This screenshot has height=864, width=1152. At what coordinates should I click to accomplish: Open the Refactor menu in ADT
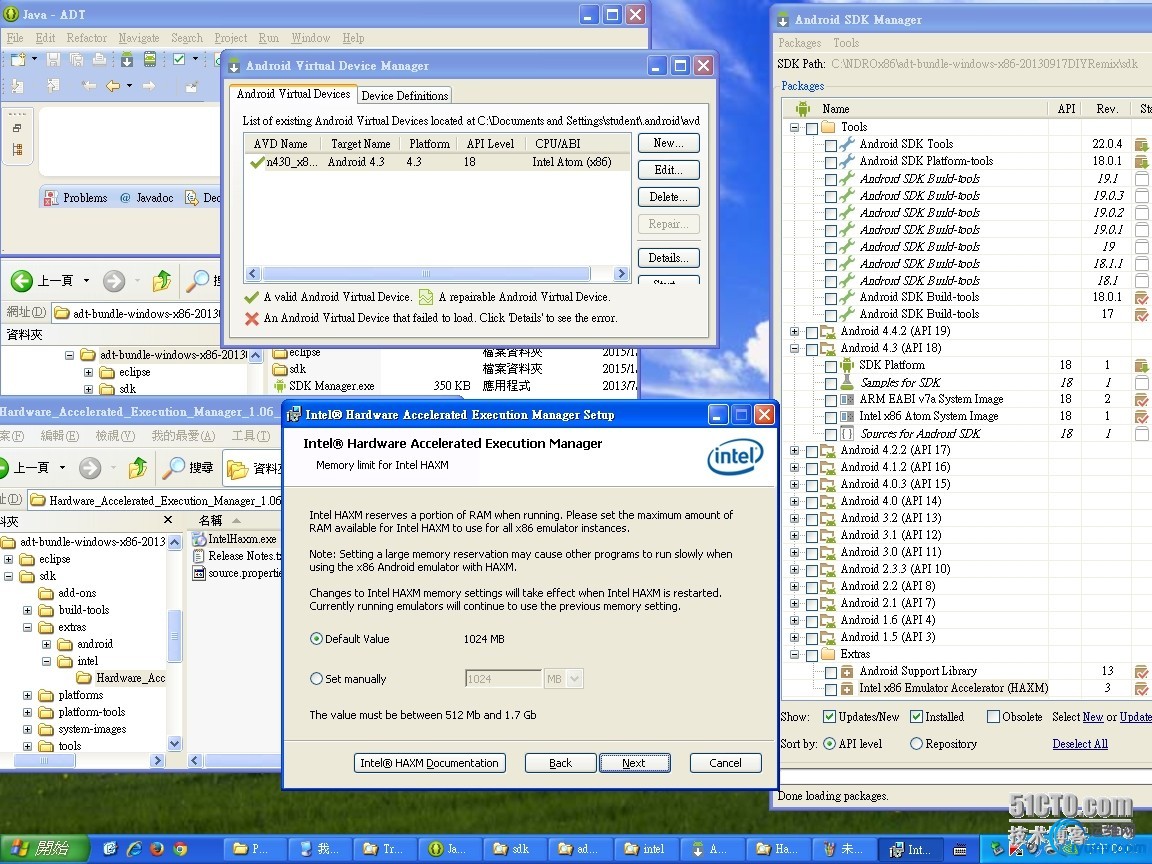(x=86, y=38)
